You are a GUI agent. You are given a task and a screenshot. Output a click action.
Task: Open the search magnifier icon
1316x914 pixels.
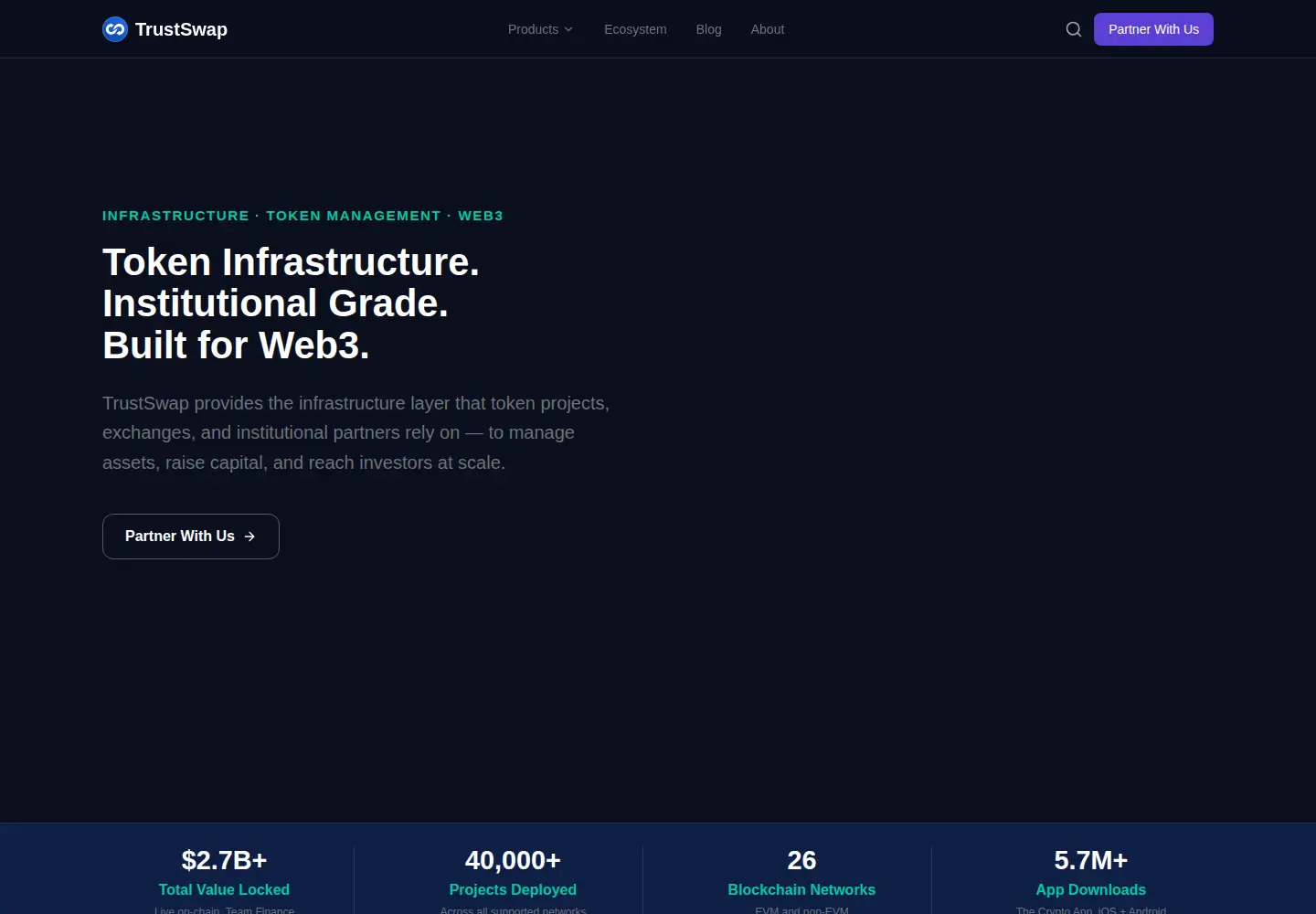click(1074, 29)
